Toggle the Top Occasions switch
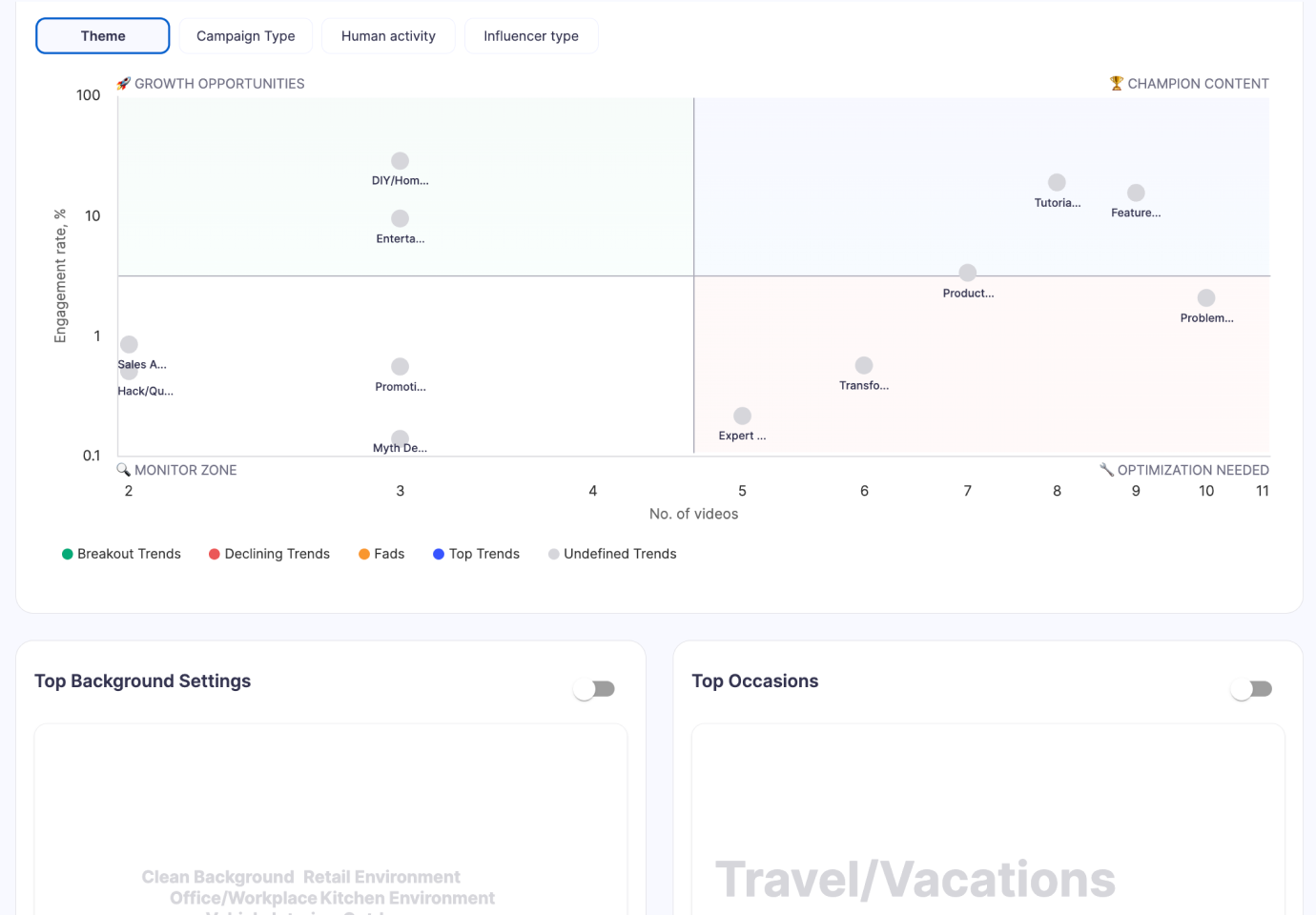Screen dimensions: 1316x915 point(1251,689)
